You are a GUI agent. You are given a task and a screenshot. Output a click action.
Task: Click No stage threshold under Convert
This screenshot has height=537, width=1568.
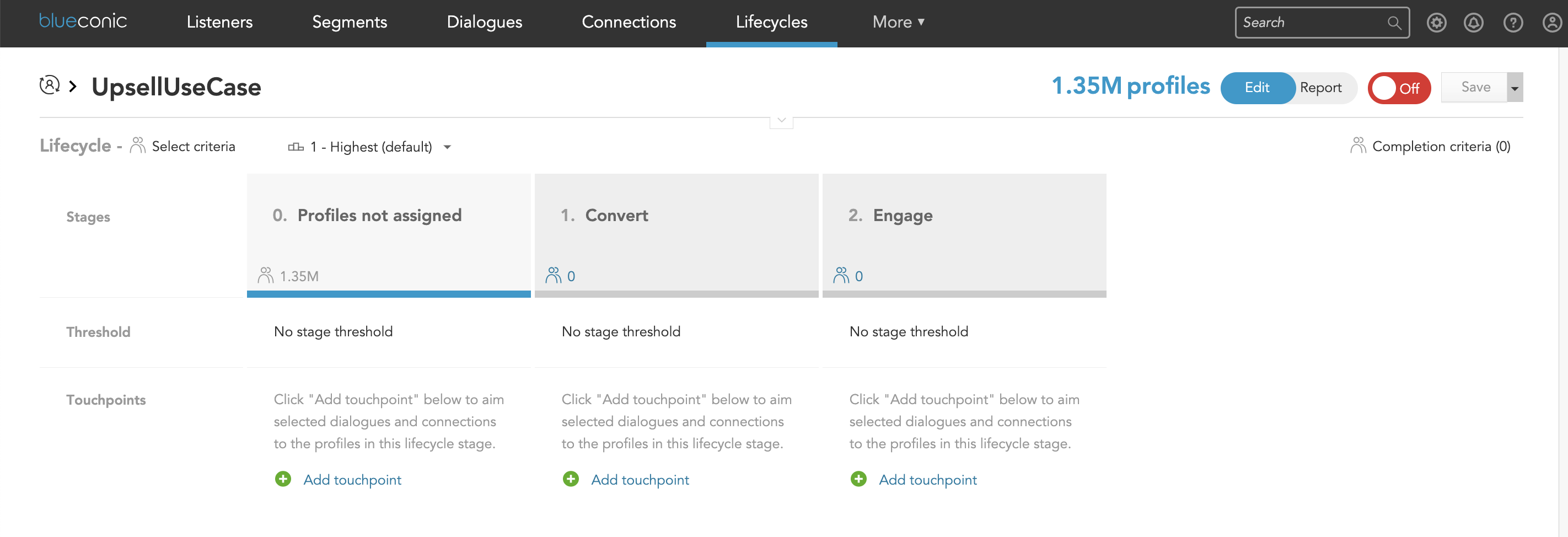621,332
